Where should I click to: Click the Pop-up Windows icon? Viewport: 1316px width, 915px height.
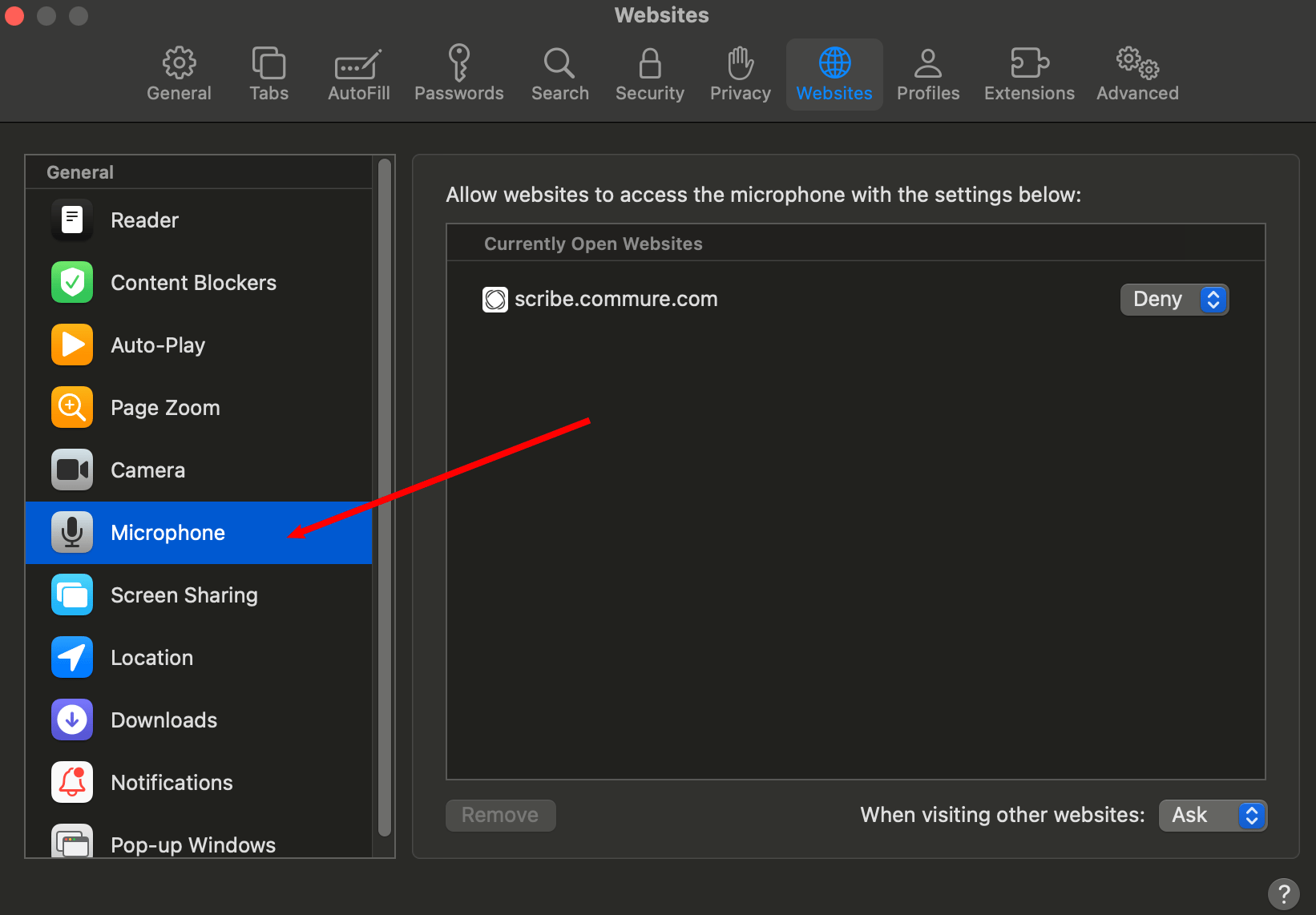pyautogui.click(x=72, y=841)
